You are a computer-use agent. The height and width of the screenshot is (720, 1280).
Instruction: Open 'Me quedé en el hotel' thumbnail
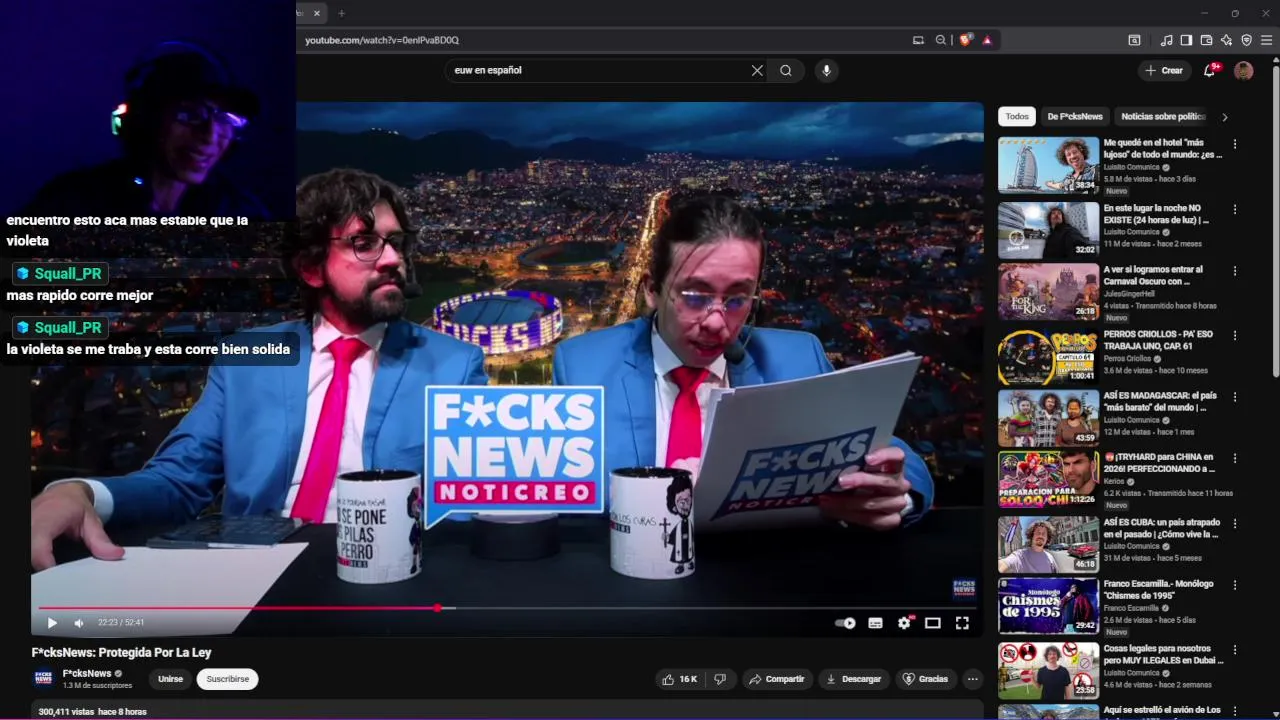(x=1048, y=165)
